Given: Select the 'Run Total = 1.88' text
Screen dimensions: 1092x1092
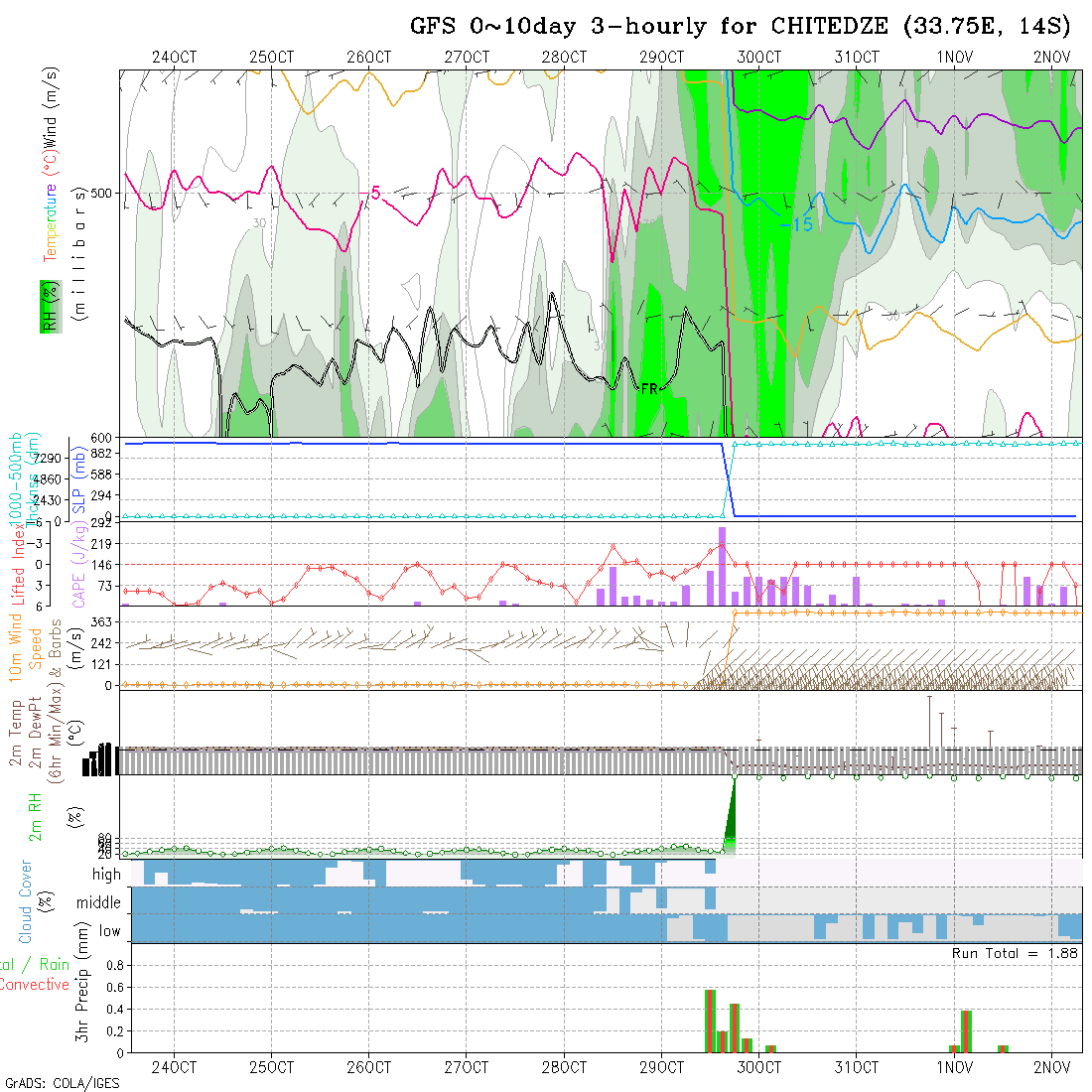Looking at the screenshot, I should (x=1015, y=953).
